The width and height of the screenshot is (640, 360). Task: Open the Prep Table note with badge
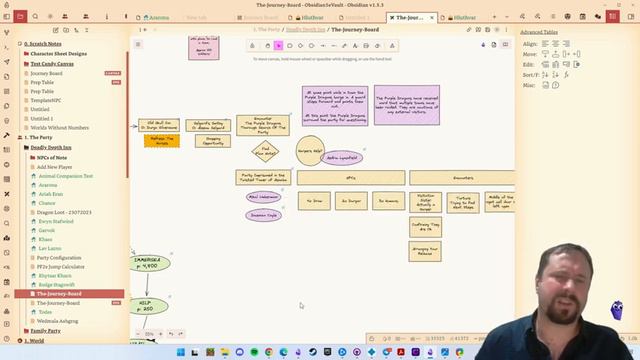point(42,82)
